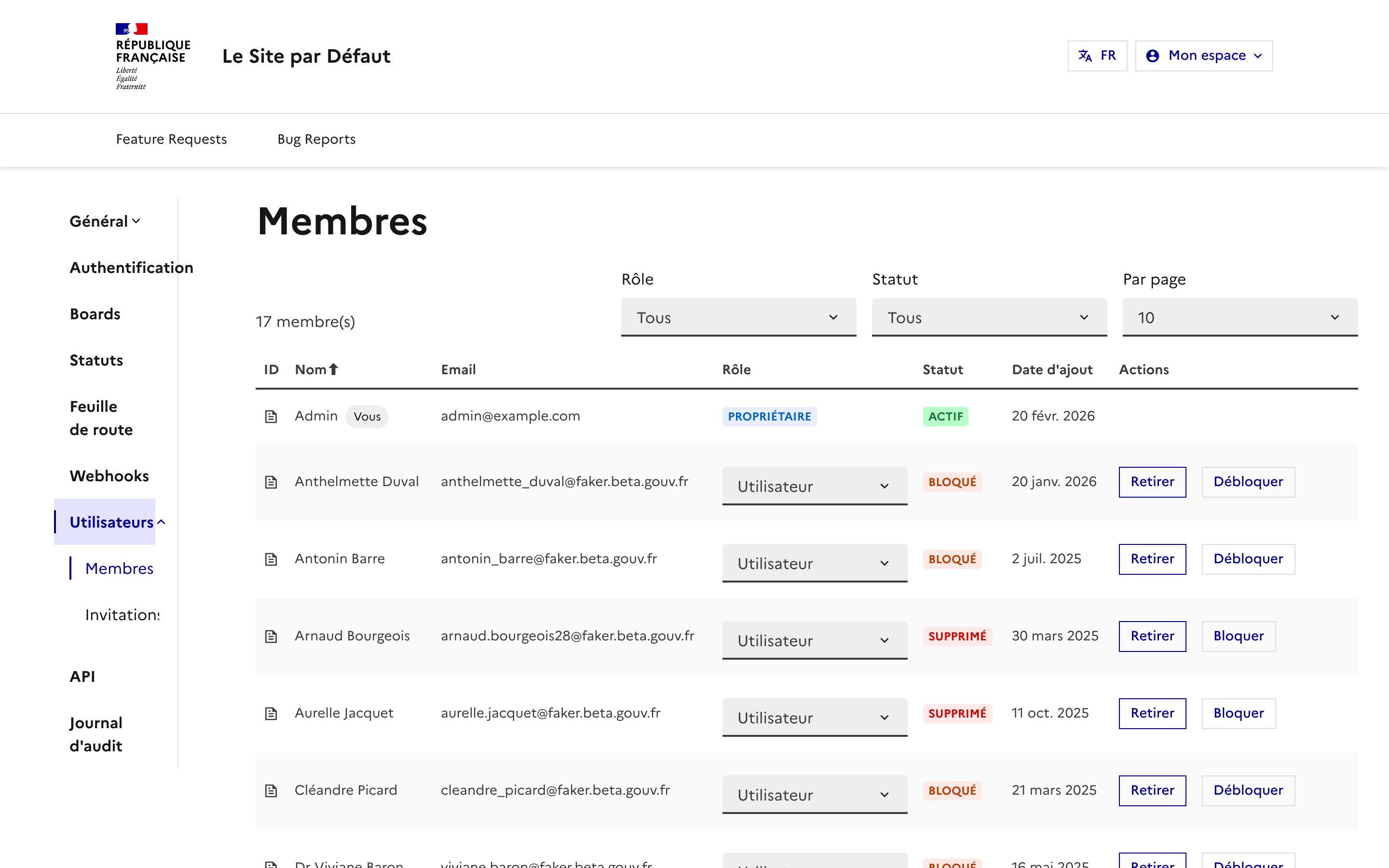This screenshot has width=1389, height=868.
Task: Bloquer Arnaud Bourgeois
Action: 1238,636
